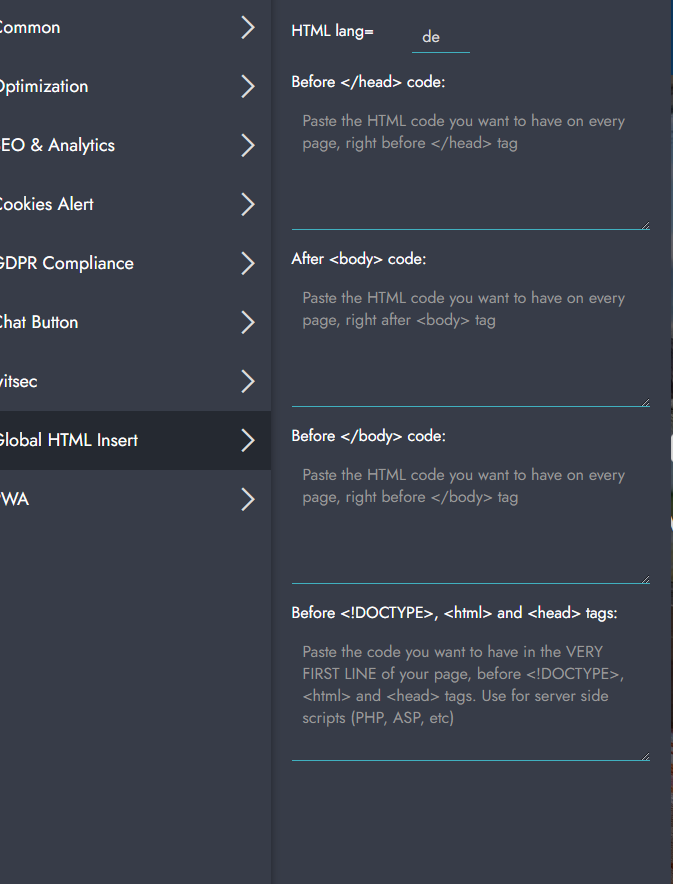Screen dimensions: 673x884
Task: Click the HTML lang input field
Action: (x=440, y=37)
